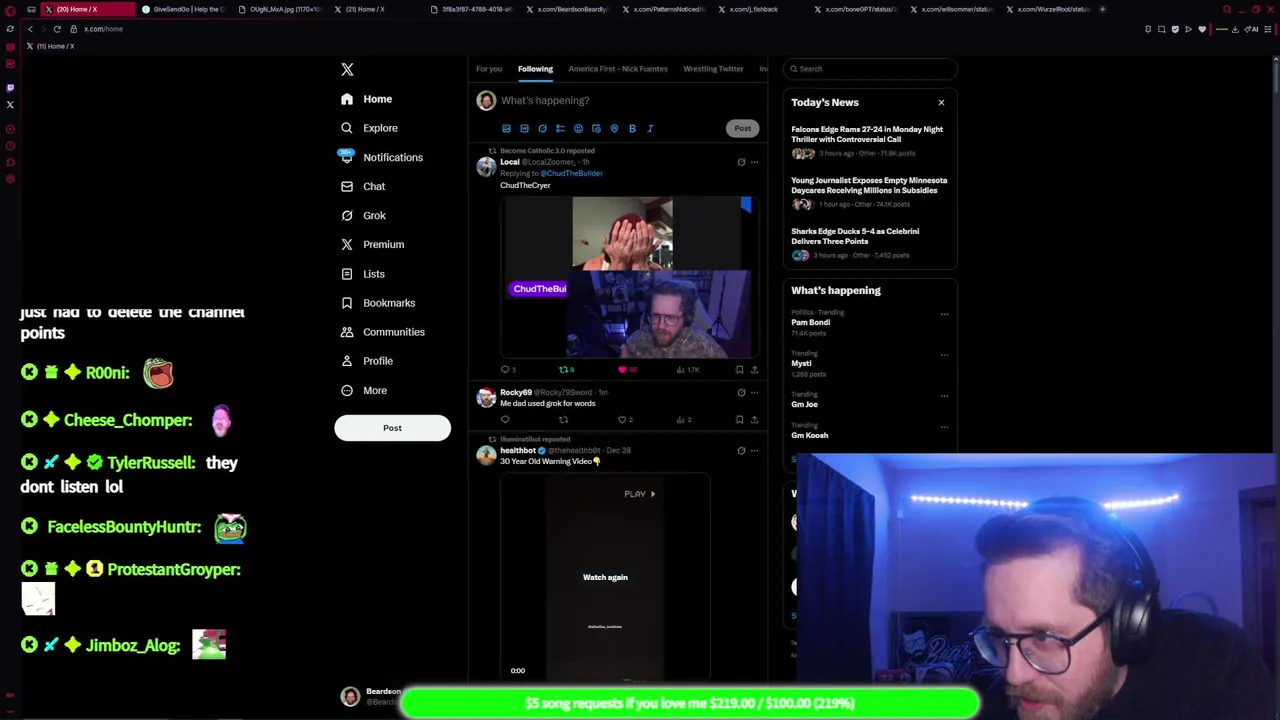Screen dimensions: 1280x720
Task: Click the grey composer Post button
Action: coord(742,128)
